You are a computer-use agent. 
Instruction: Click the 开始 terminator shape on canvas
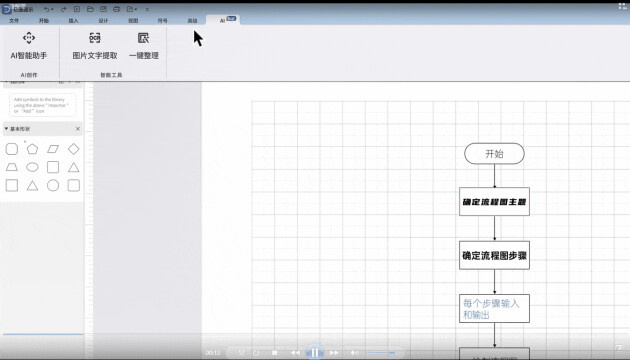tap(494, 153)
